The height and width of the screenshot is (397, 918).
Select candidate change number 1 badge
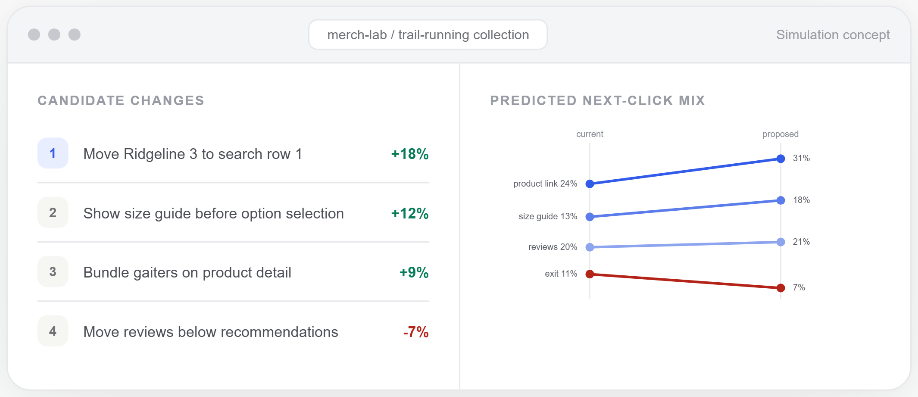point(53,153)
